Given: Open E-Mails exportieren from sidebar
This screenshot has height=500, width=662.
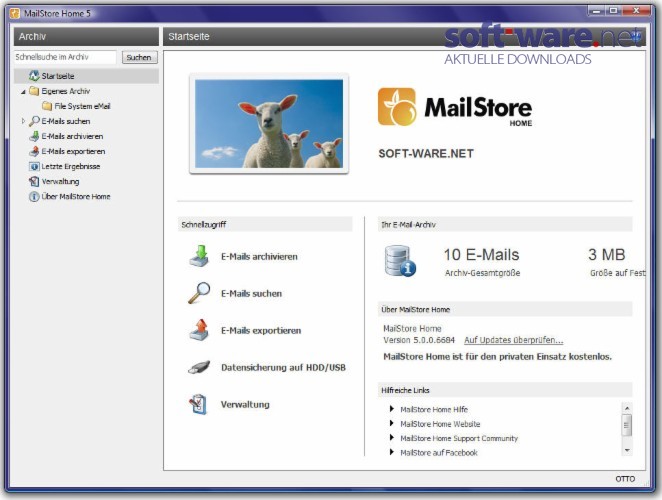Looking at the screenshot, I should click(x=73, y=151).
